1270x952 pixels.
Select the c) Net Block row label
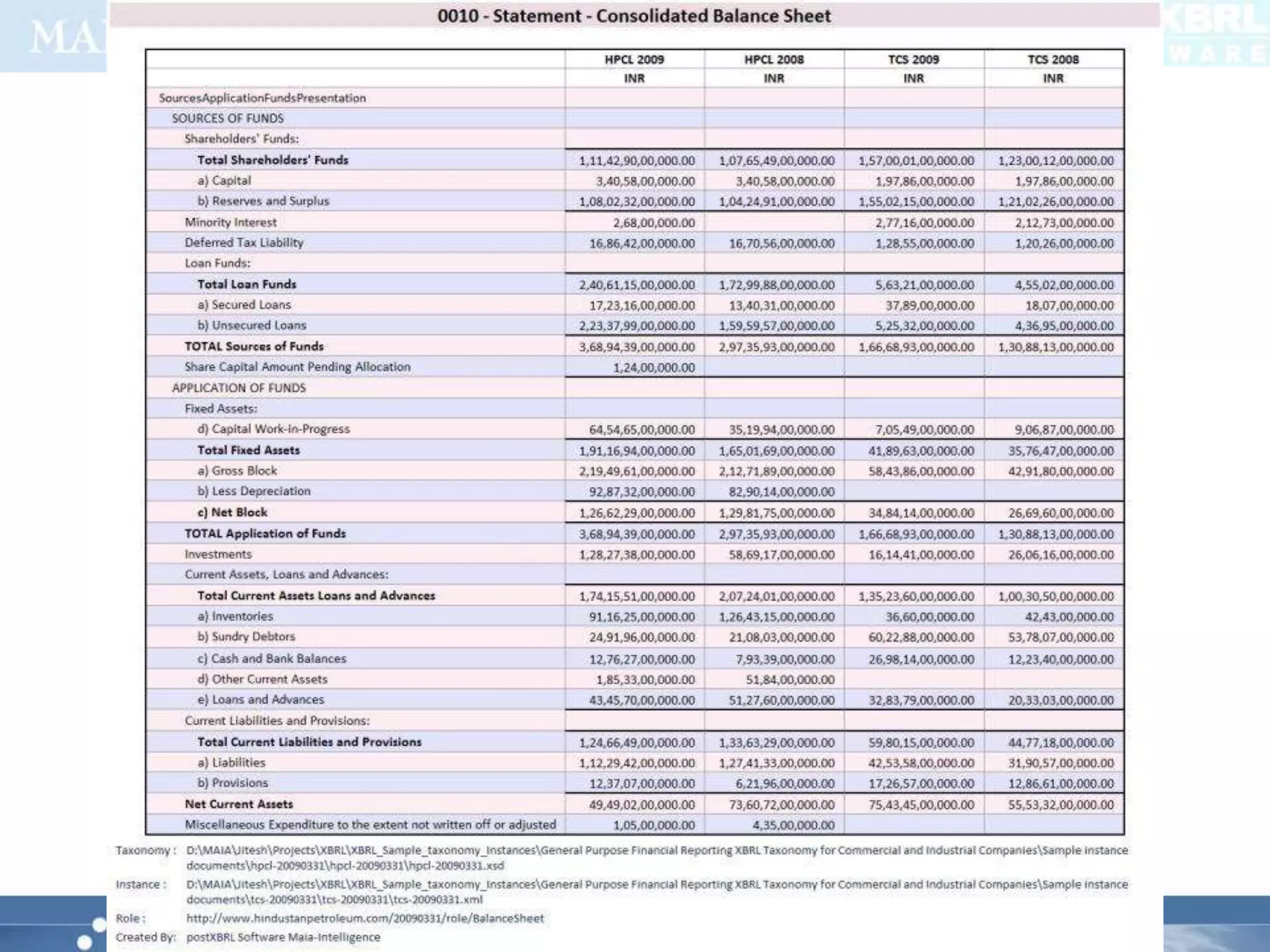click(x=233, y=513)
